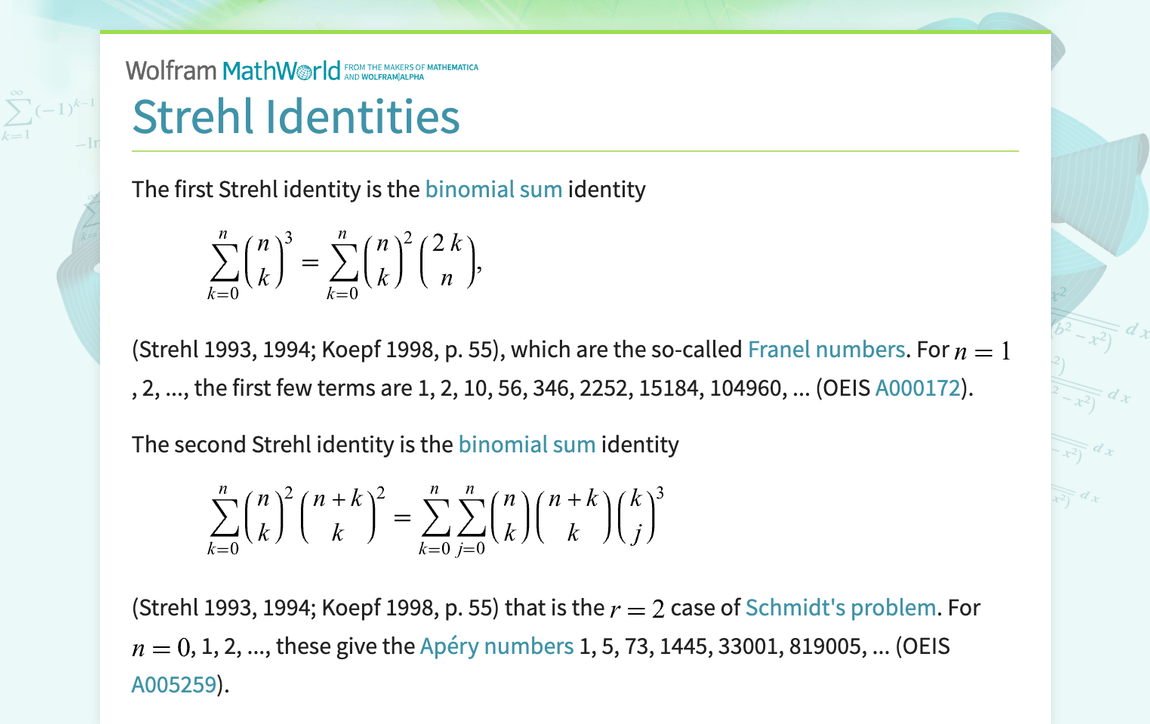
Task: Open the first binomial sum link
Action: click(493, 189)
